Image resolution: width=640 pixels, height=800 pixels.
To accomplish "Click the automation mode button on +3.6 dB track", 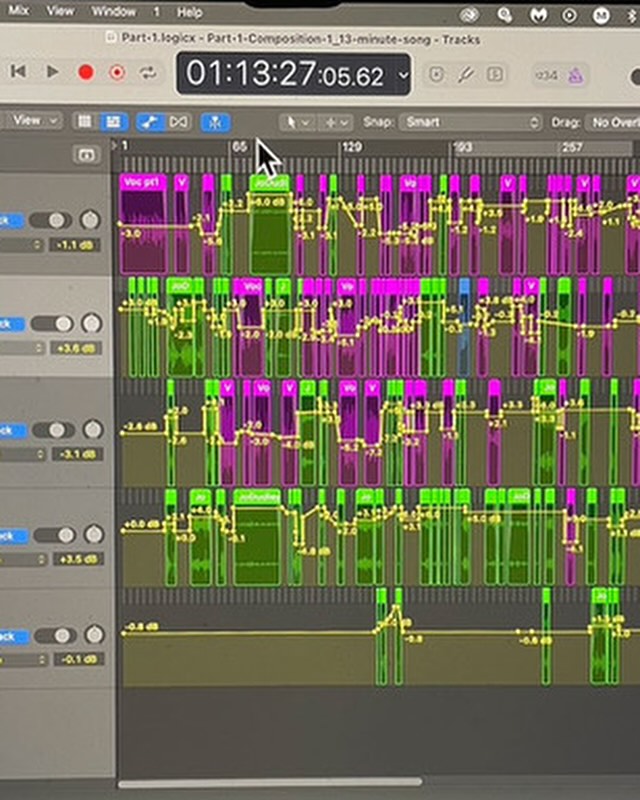I will [11, 324].
